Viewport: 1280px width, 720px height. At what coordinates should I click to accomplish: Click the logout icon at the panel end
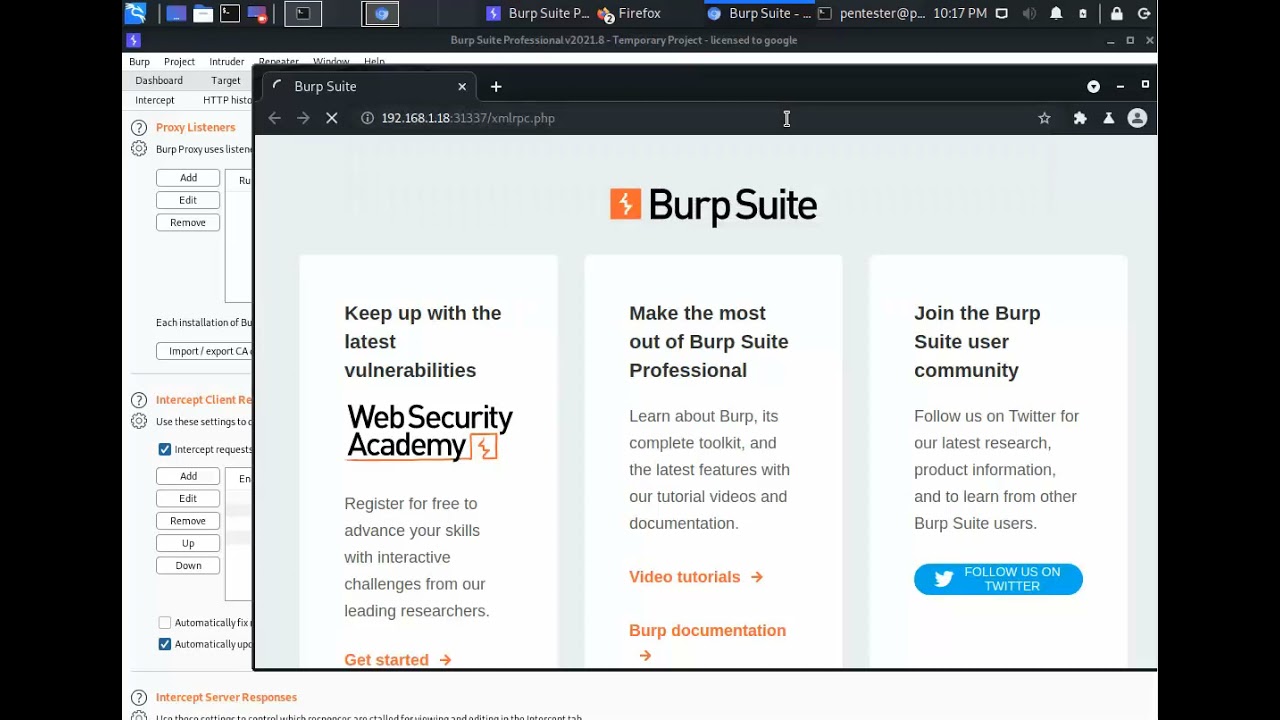coord(1144,14)
